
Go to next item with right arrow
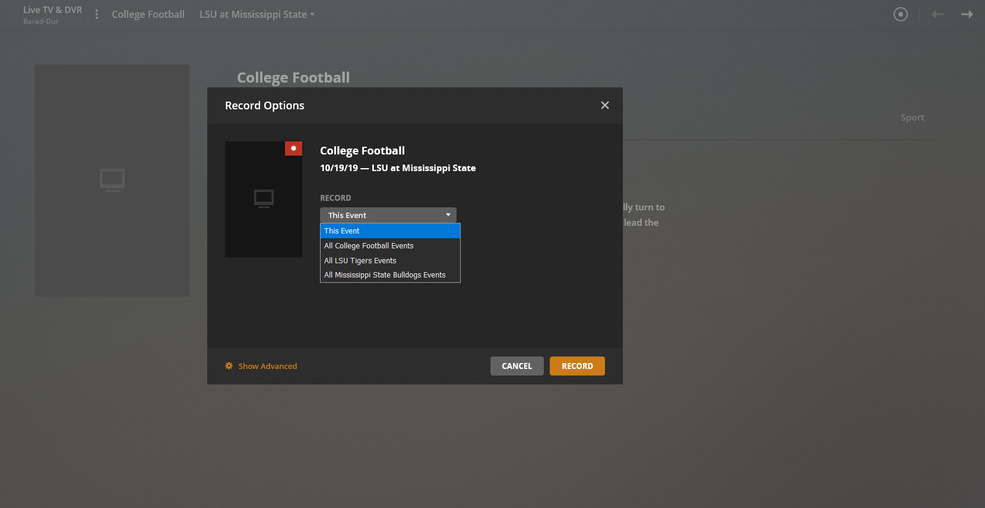coord(966,14)
